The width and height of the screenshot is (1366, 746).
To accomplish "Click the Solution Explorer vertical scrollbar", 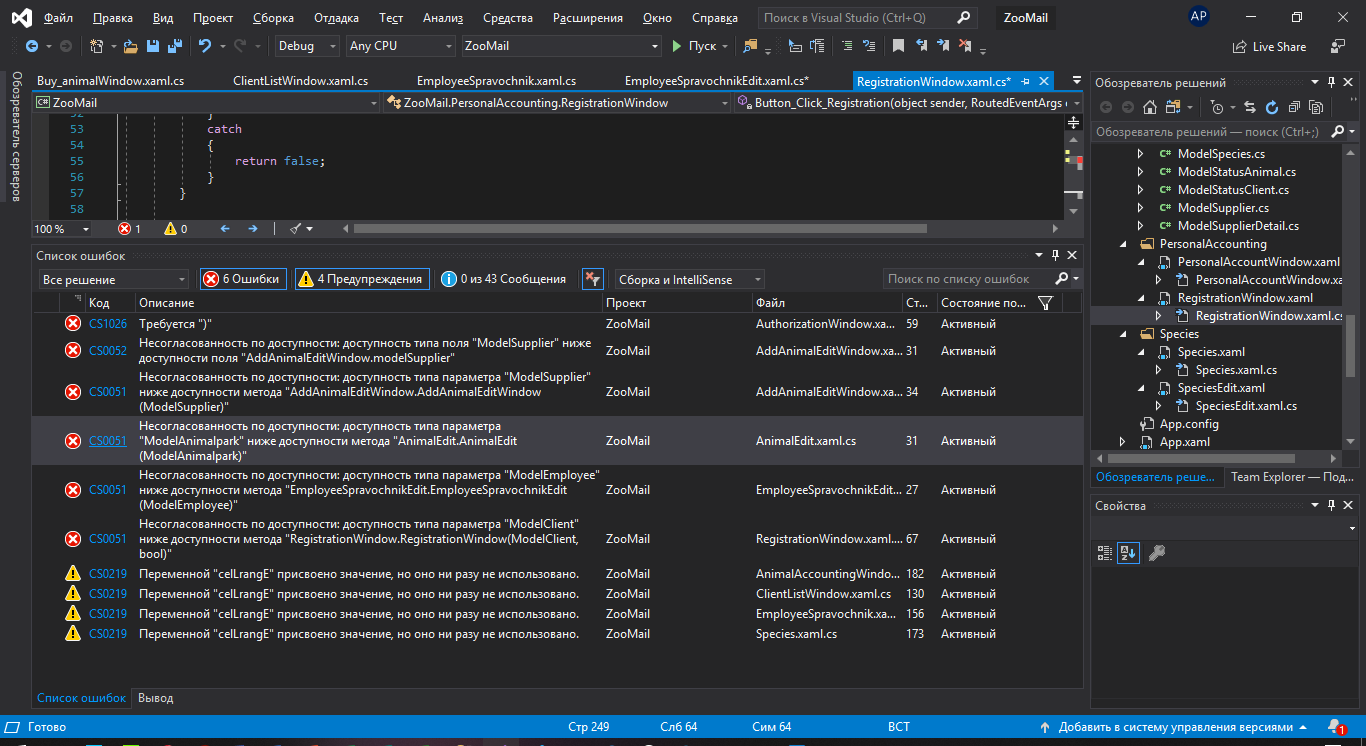I will (1351, 345).
